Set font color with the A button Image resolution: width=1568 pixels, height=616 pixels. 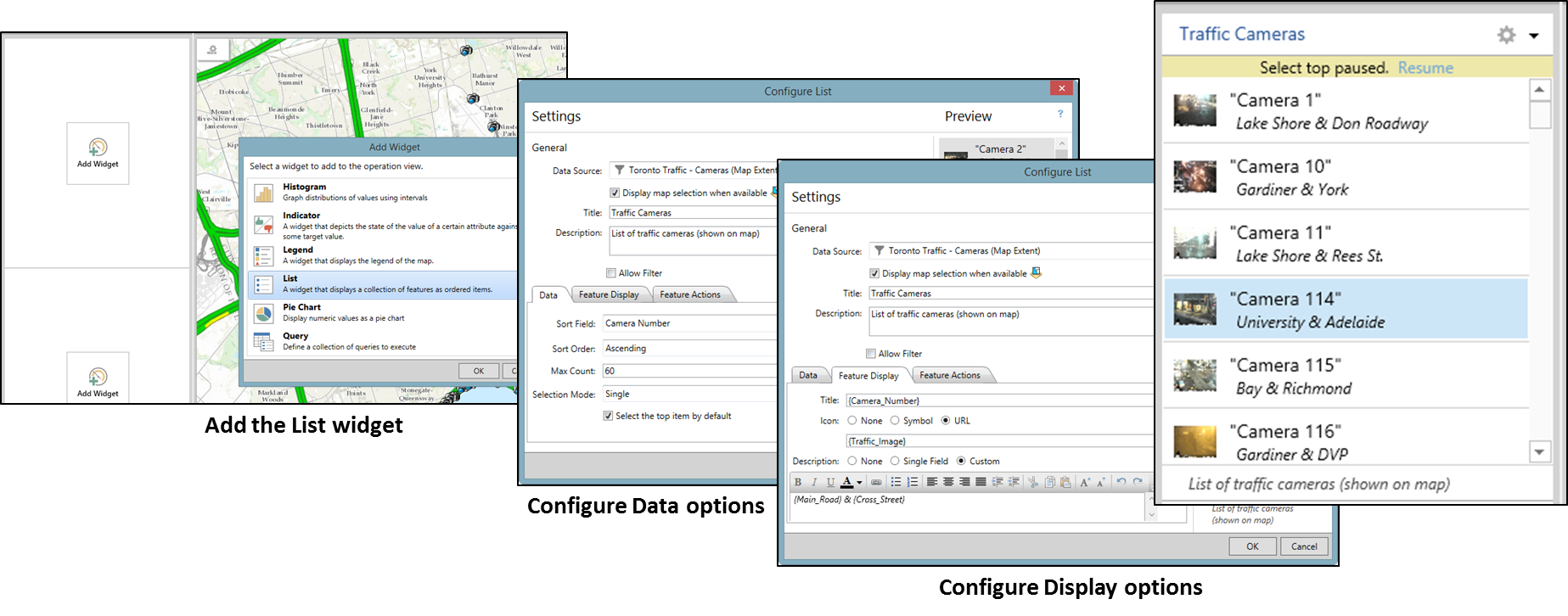[x=846, y=482]
